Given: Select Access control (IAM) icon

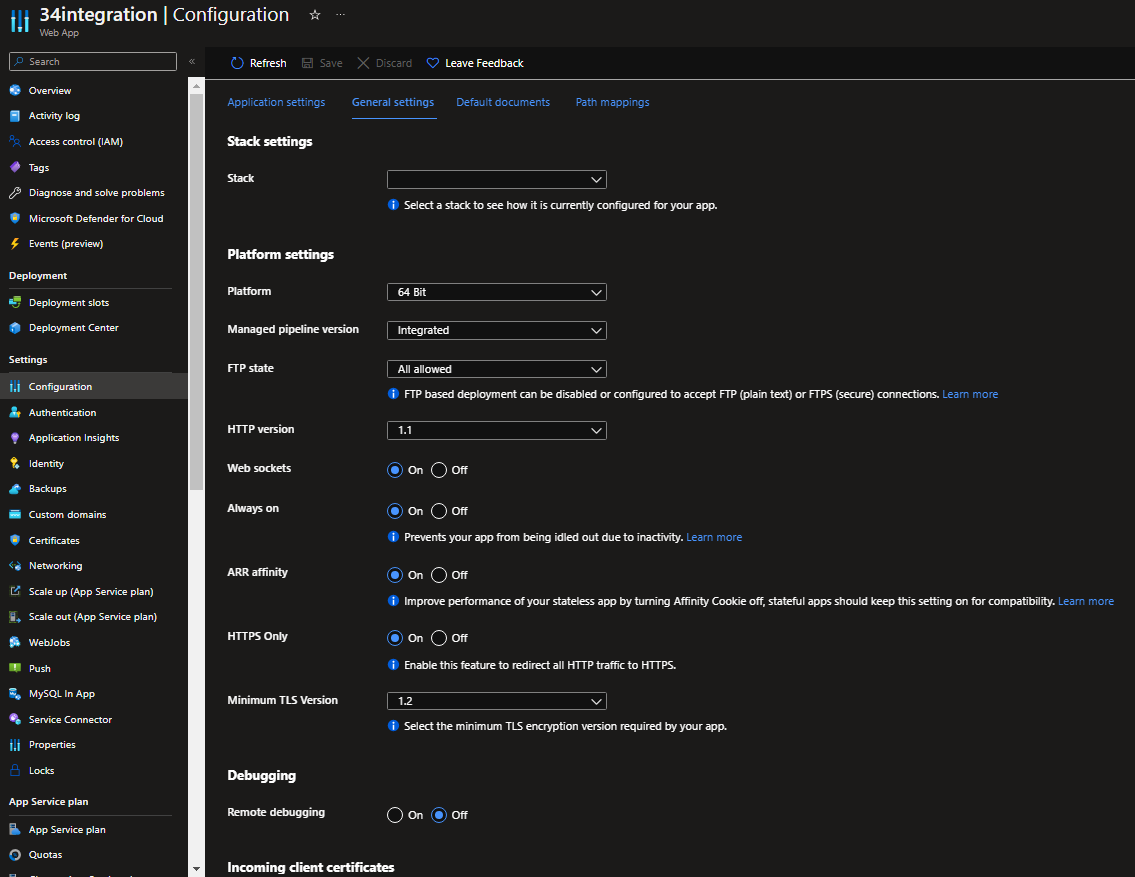Looking at the screenshot, I should coord(14,142).
